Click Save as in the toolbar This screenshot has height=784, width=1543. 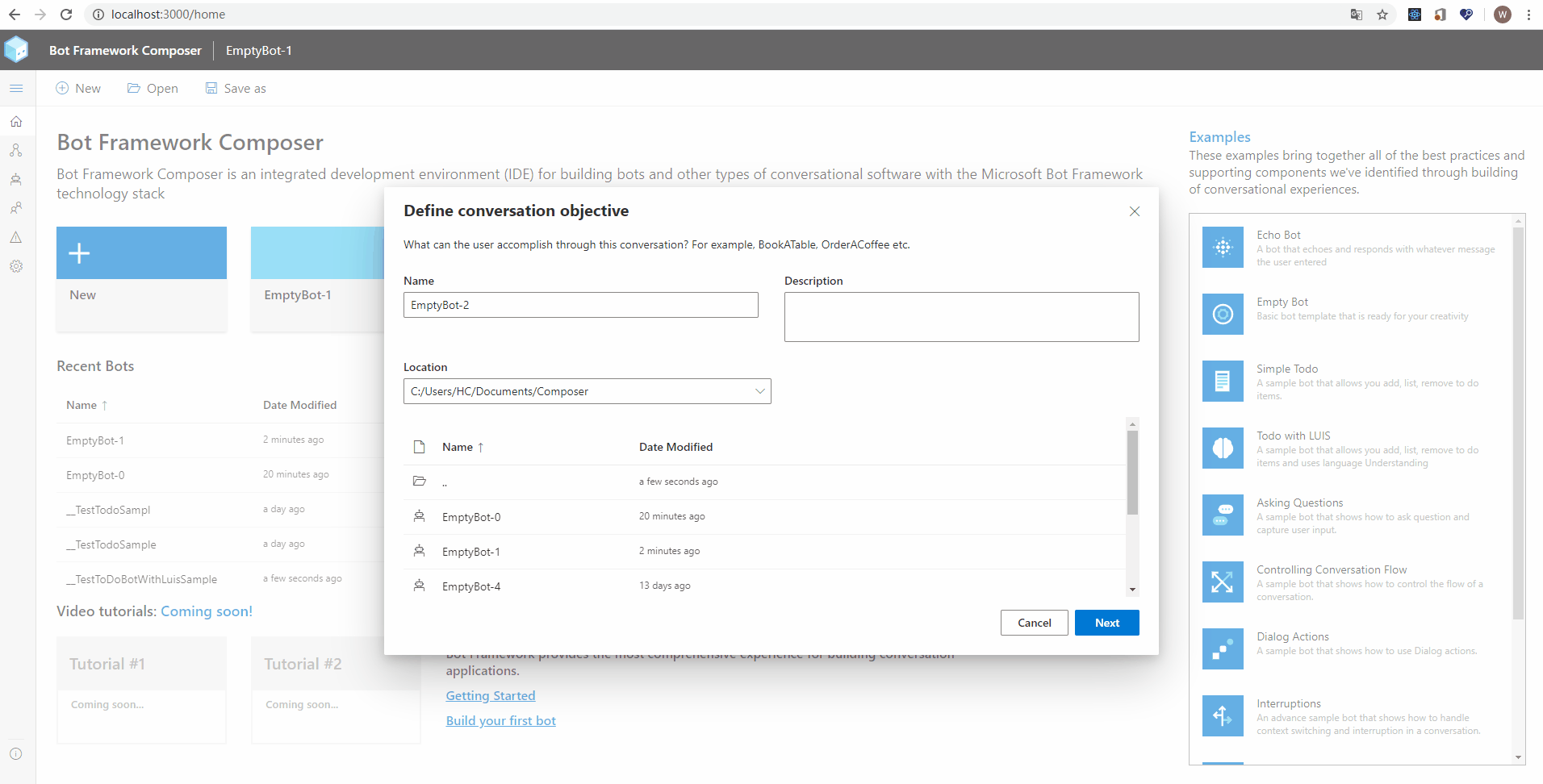(236, 89)
